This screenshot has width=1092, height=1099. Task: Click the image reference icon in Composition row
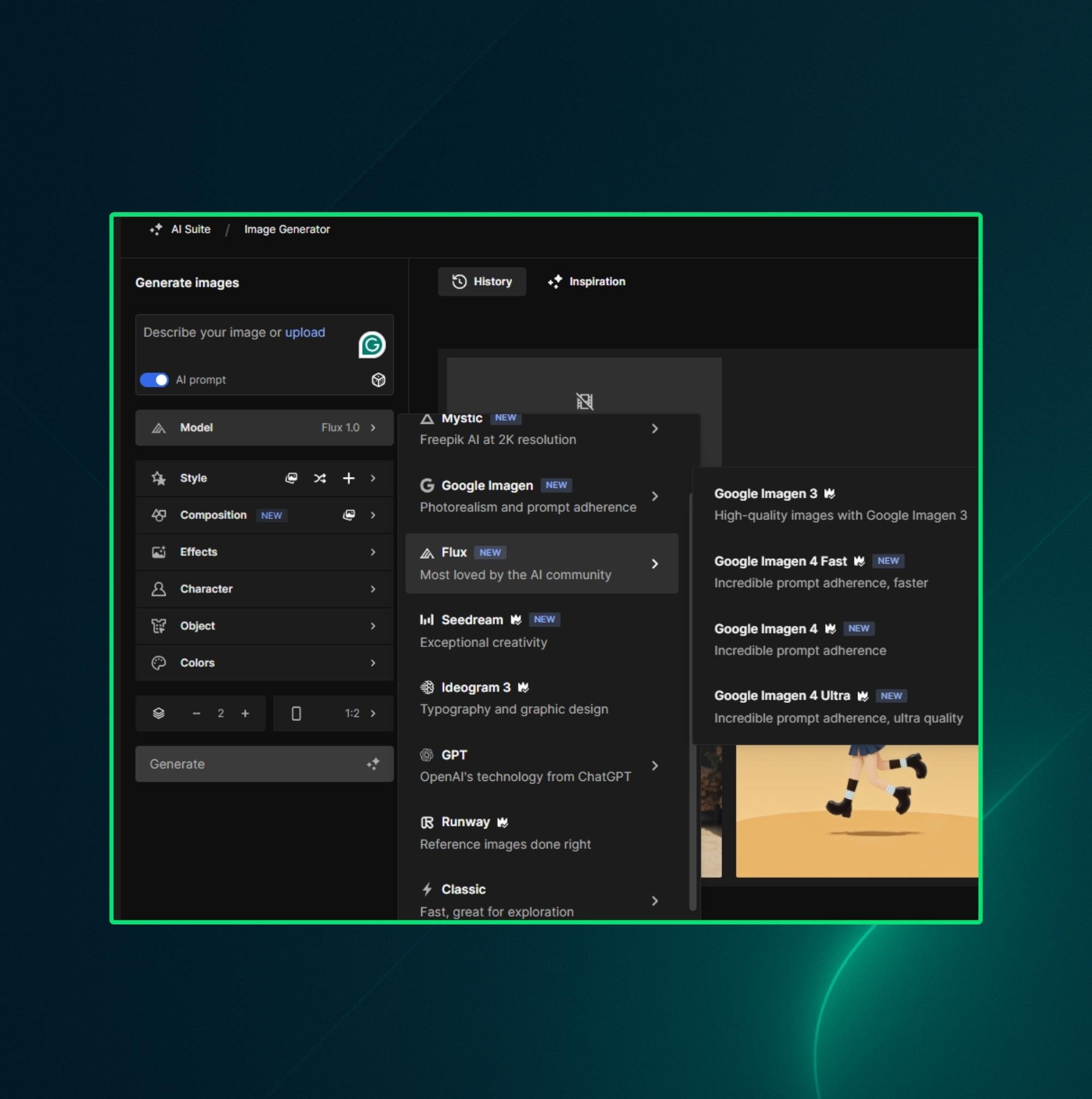[349, 515]
